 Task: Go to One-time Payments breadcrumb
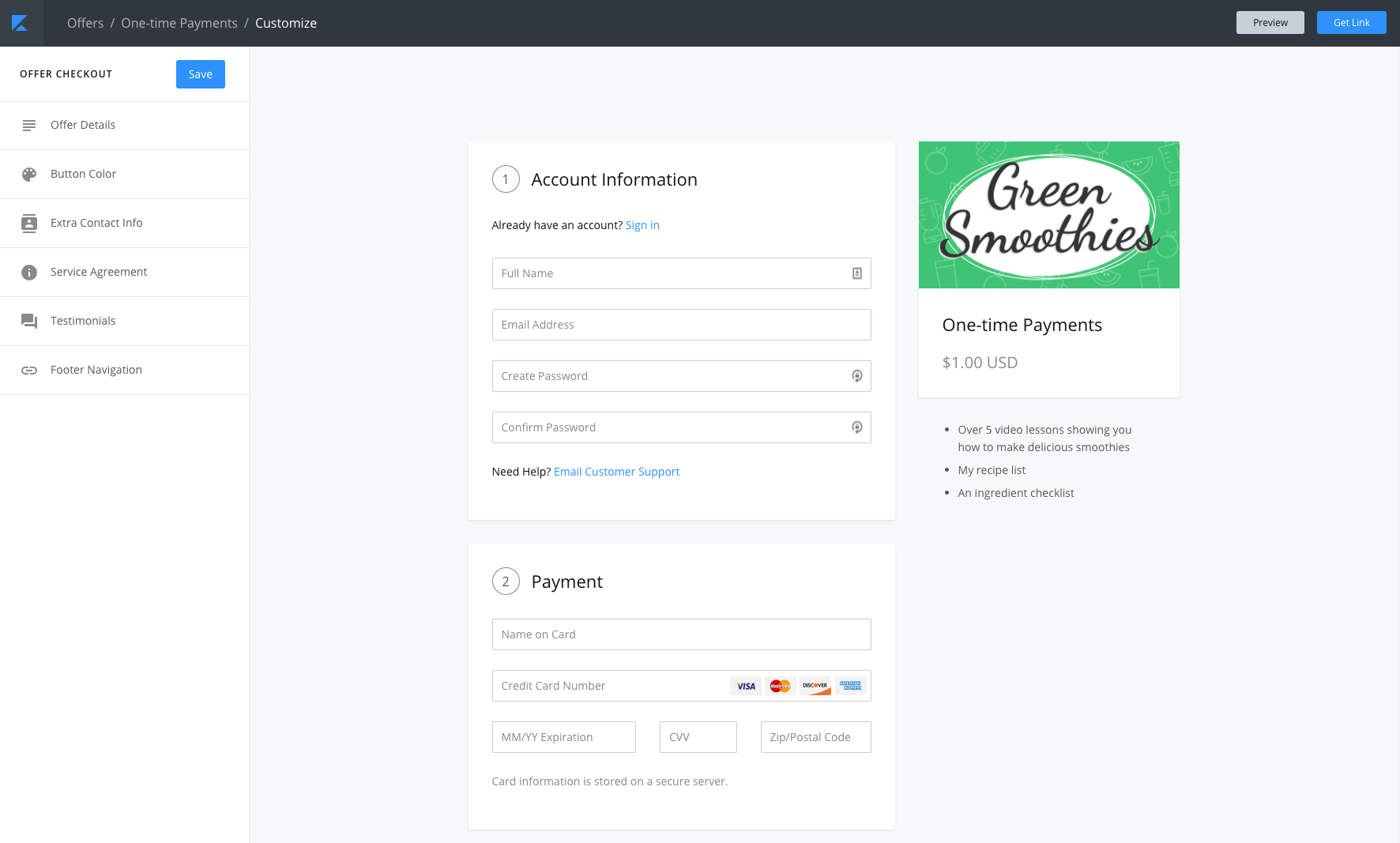coord(179,23)
